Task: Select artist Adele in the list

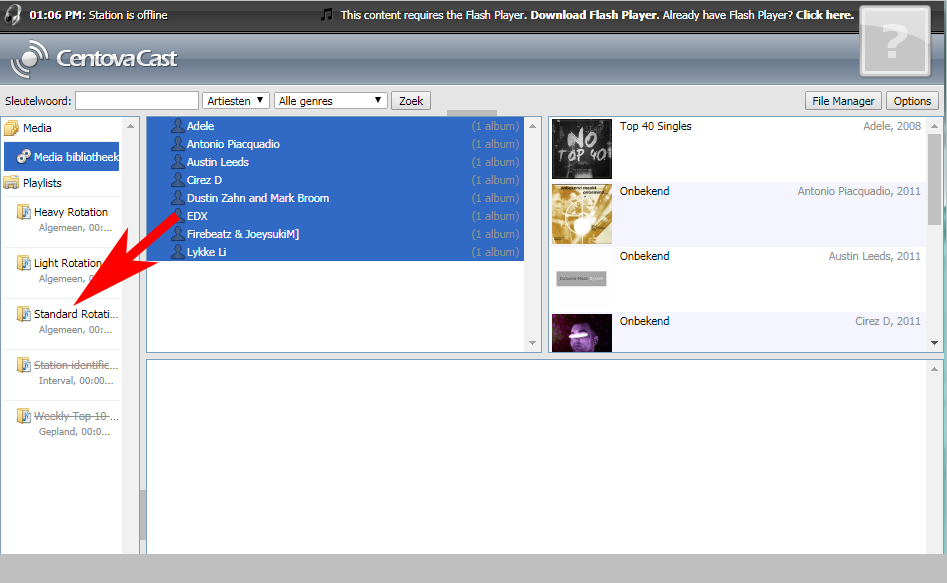Action: click(335, 126)
